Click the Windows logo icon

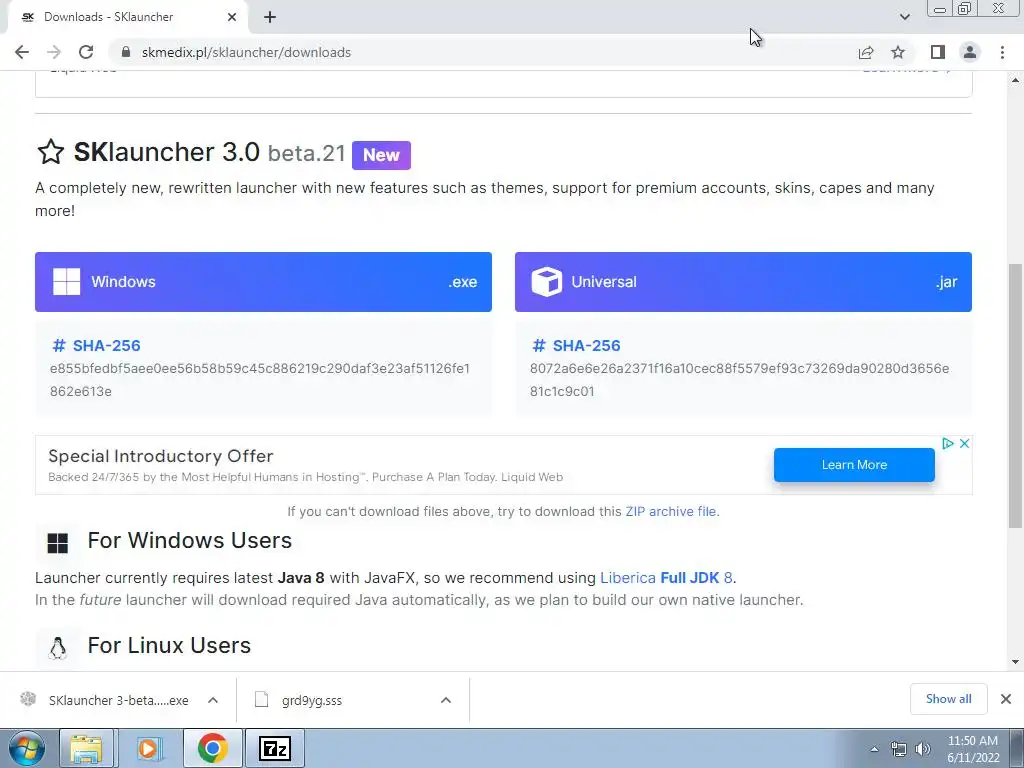click(67, 281)
